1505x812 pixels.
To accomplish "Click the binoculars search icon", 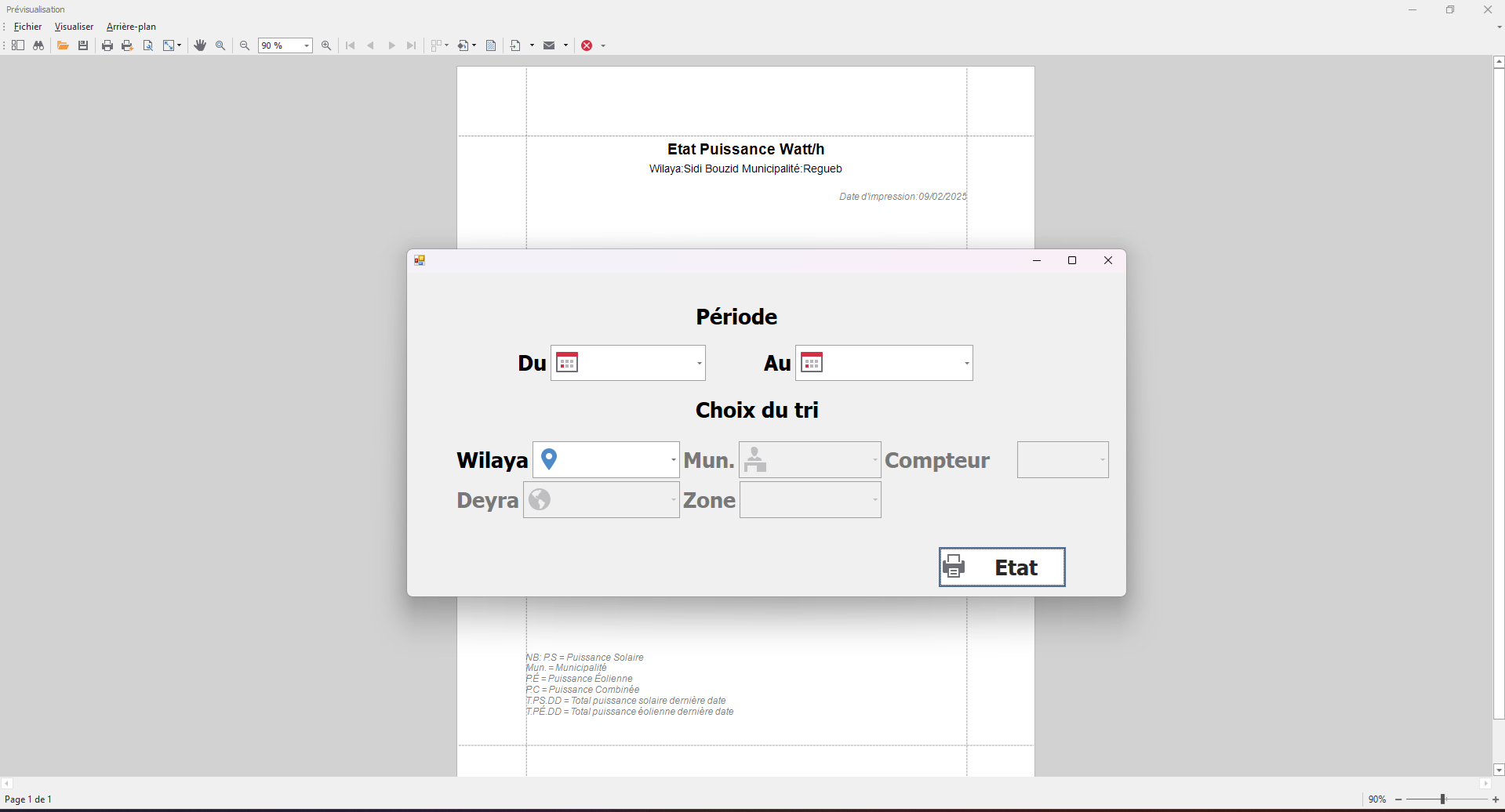I will (x=38, y=45).
